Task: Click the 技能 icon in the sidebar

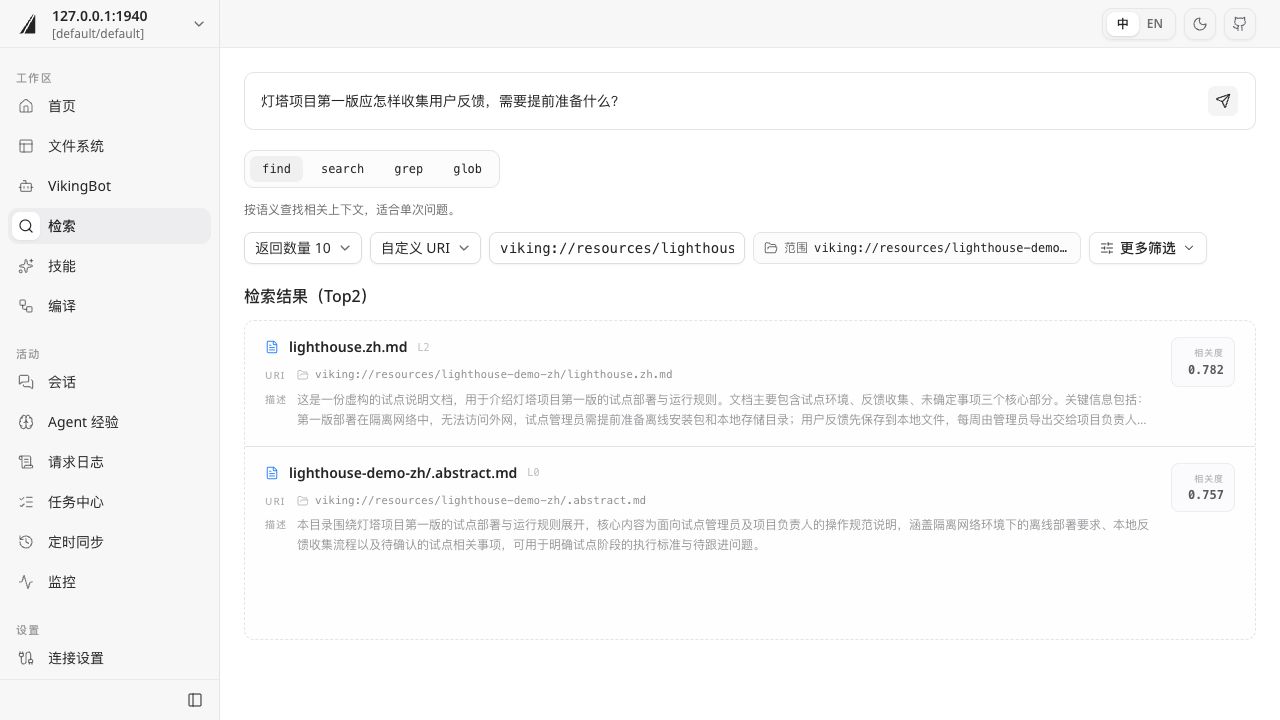Action: click(27, 266)
